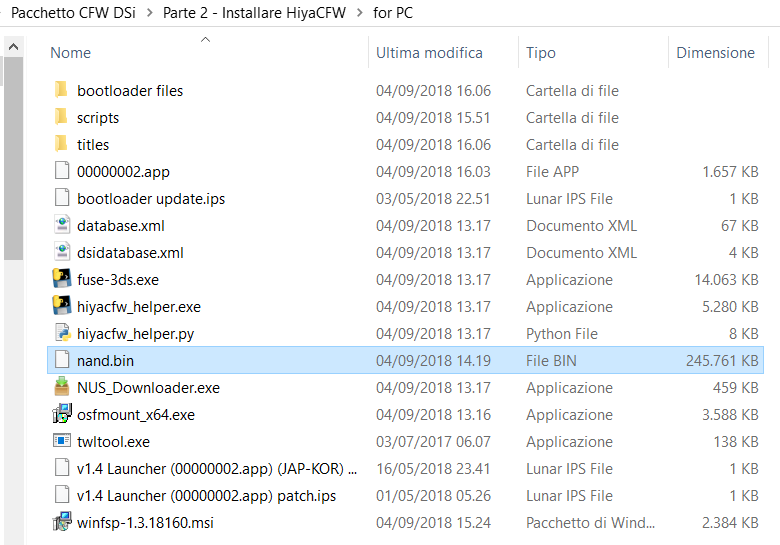780x545 pixels.
Task: Go to Pacchetto CFW DSi in breadcrumb
Action: 73,12
